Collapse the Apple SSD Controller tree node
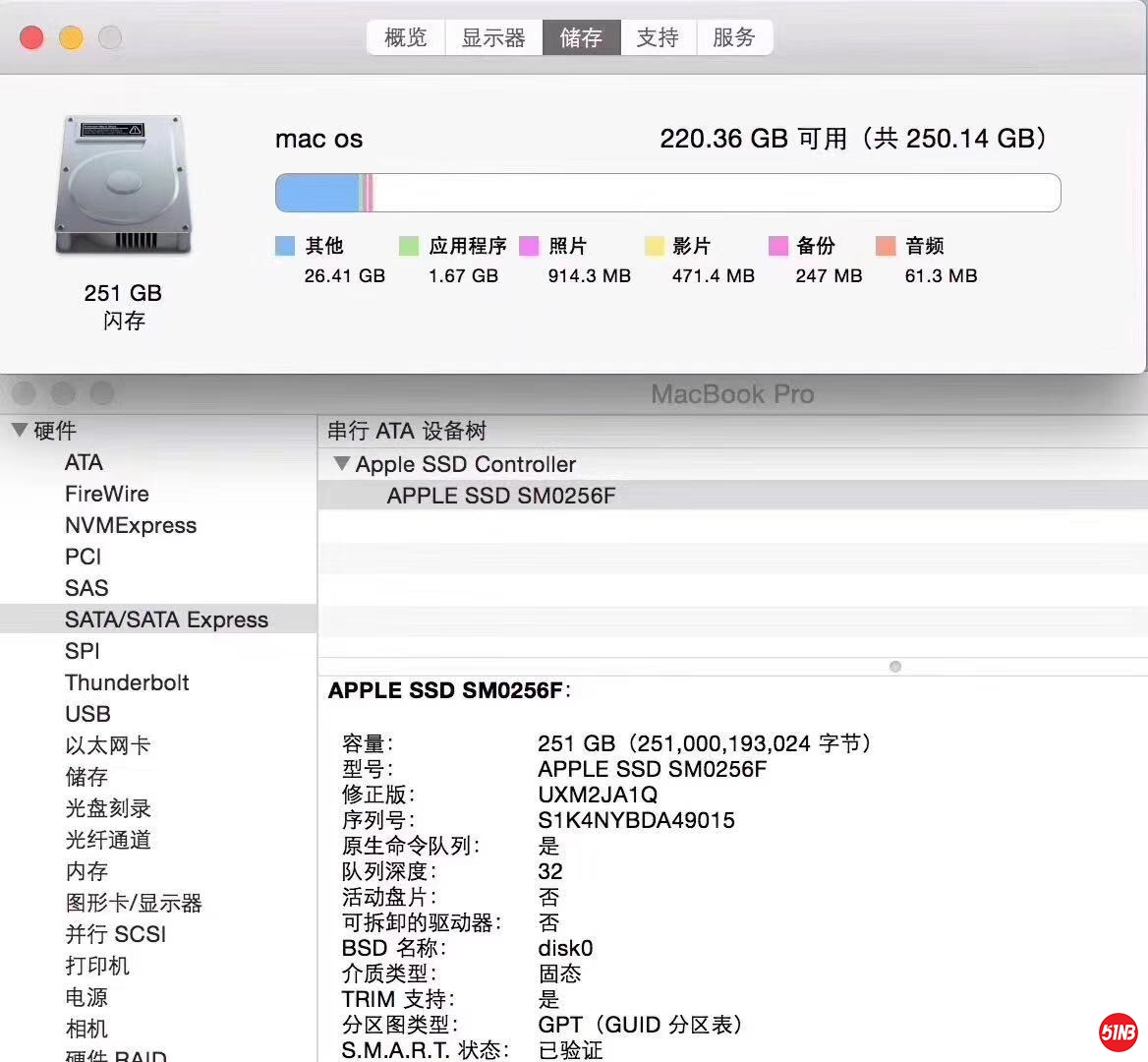 (341, 464)
